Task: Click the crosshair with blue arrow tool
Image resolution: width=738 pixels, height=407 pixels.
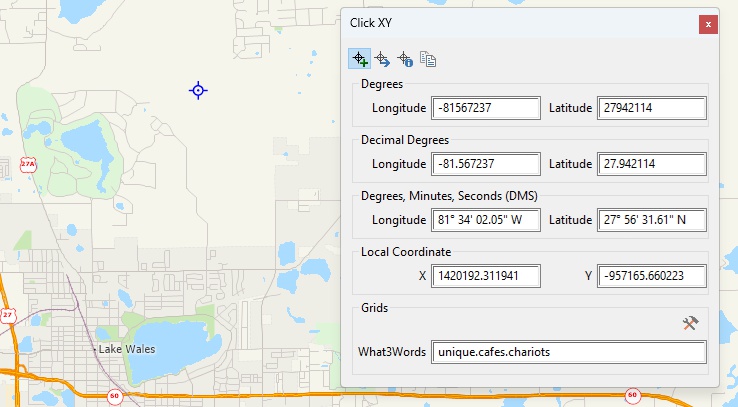Action: [x=382, y=59]
